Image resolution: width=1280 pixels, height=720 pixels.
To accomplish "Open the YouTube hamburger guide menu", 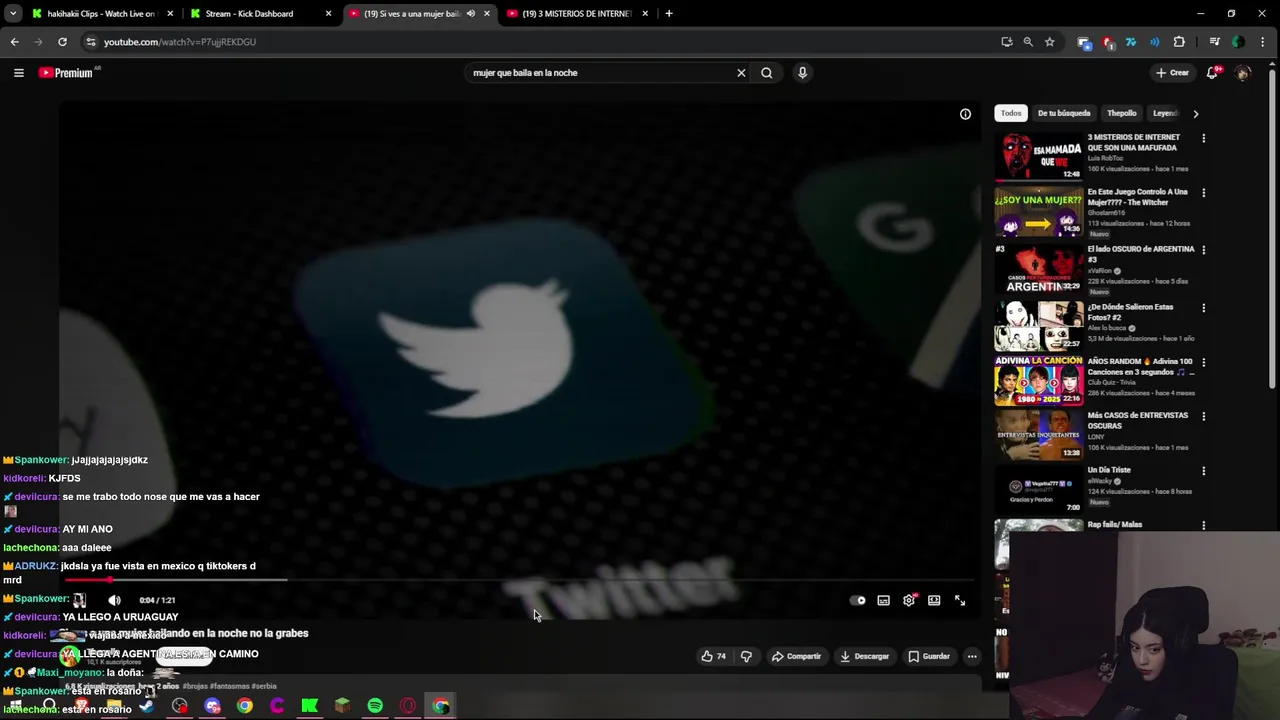I will [x=18, y=72].
